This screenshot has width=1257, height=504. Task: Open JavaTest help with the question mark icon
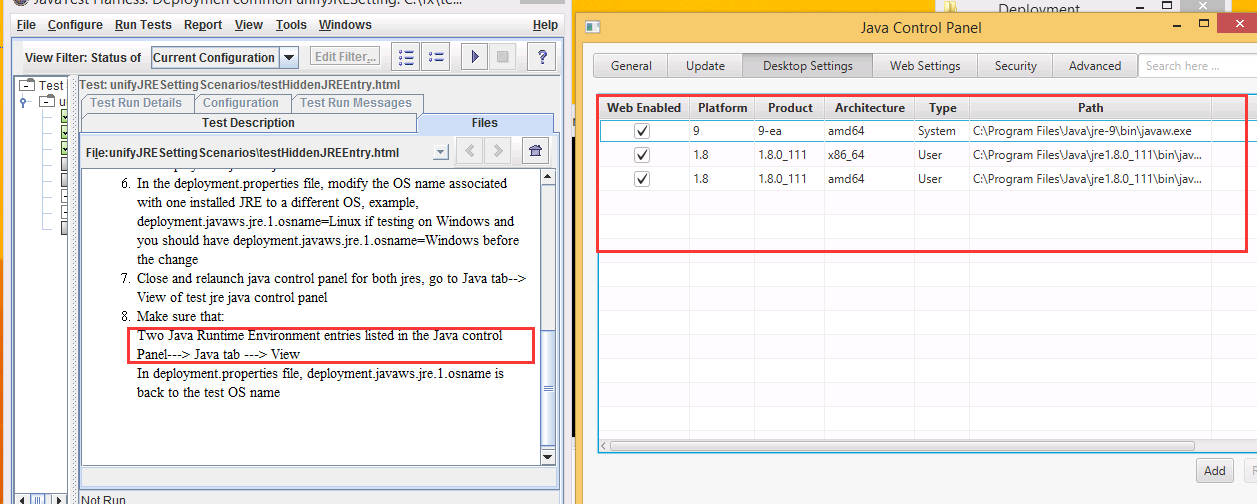(542, 57)
